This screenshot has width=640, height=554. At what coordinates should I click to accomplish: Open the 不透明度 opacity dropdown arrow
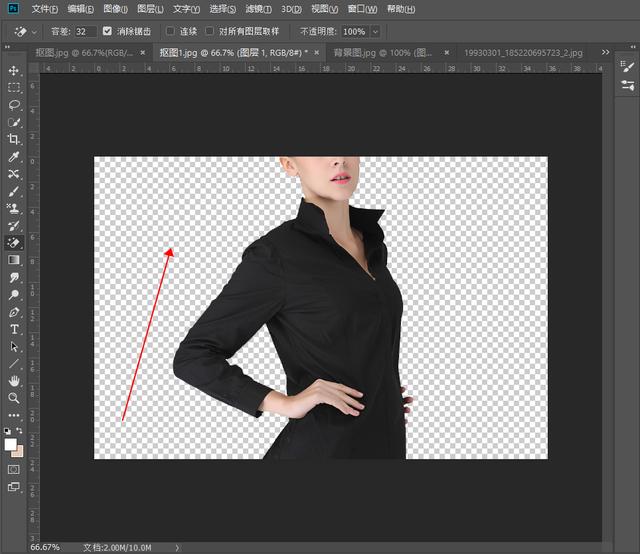[x=376, y=31]
